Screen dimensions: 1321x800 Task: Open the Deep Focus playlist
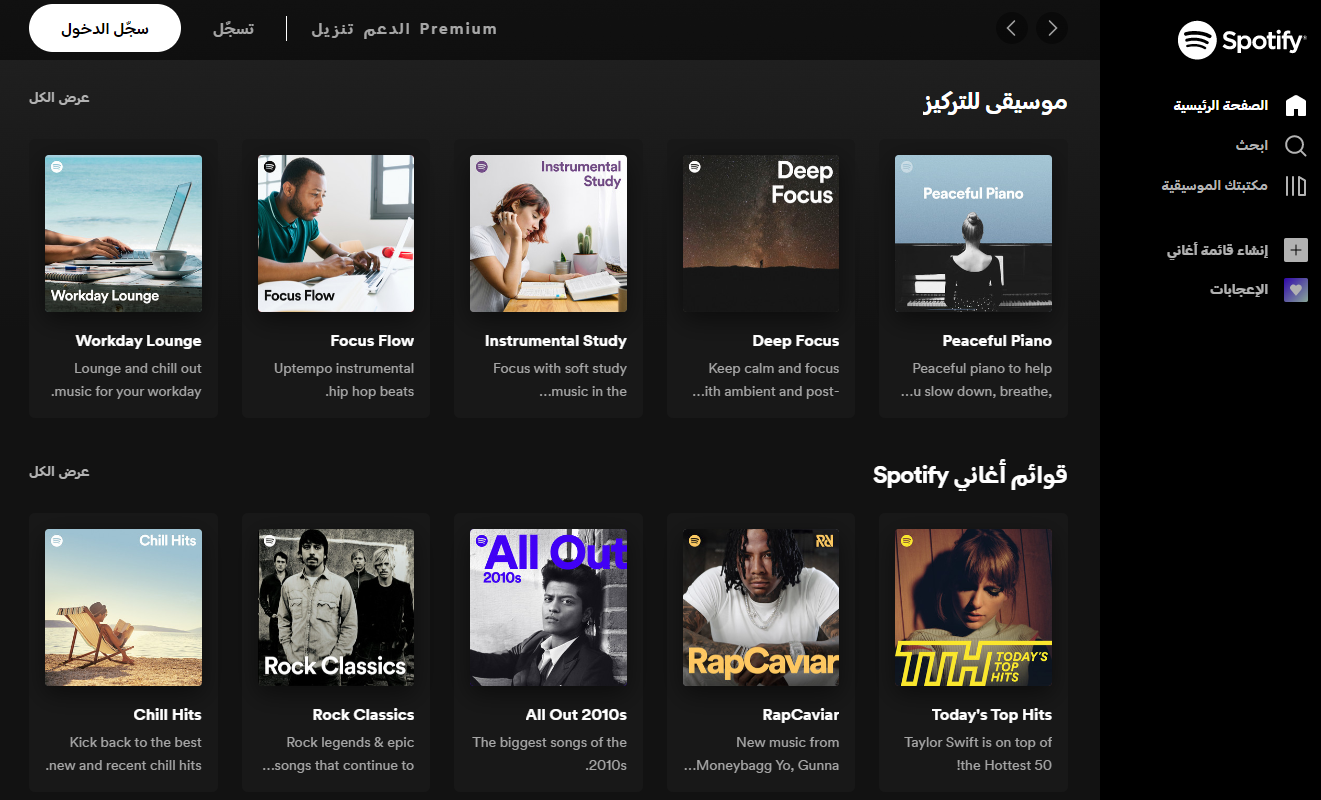point(760,233)
